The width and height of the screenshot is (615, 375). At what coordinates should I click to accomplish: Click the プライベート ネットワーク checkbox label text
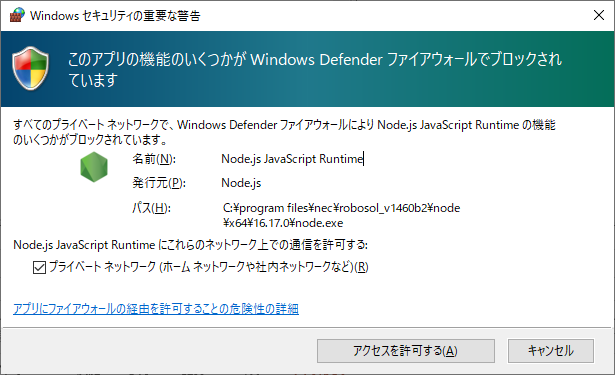(x=209, y=267)
